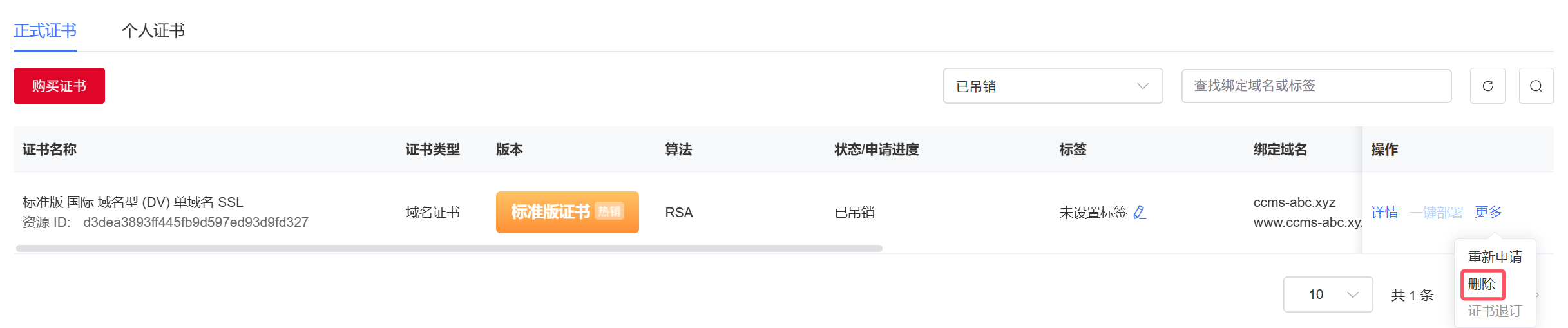Click the 一键部署 link
The width and height of the screenshot is (1568, 328).
pyautogui.click(x=1436, y=212)
